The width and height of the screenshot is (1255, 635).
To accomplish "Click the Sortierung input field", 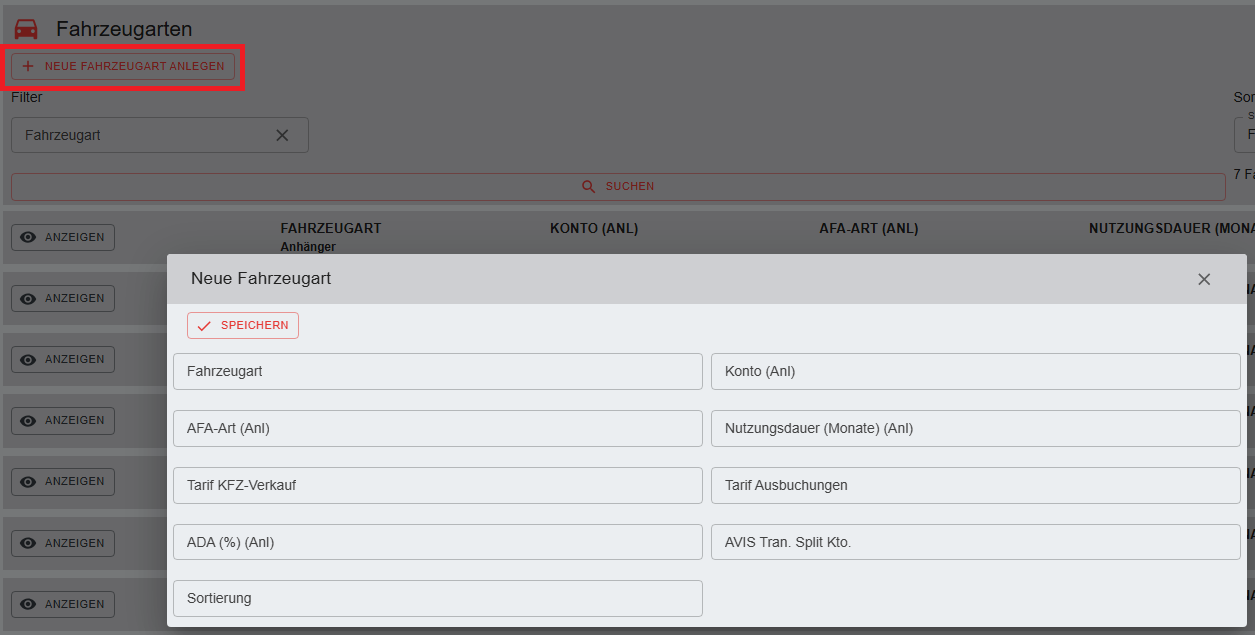I will pyautogui.click(x=437, y=598).
